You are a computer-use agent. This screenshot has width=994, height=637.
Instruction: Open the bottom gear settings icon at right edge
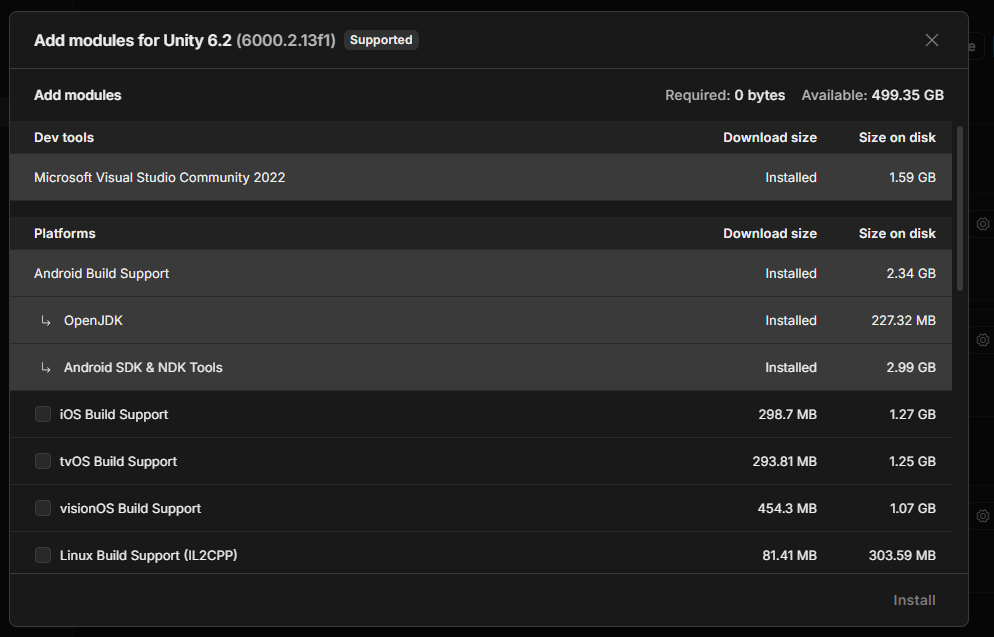(x=983, y=516)
